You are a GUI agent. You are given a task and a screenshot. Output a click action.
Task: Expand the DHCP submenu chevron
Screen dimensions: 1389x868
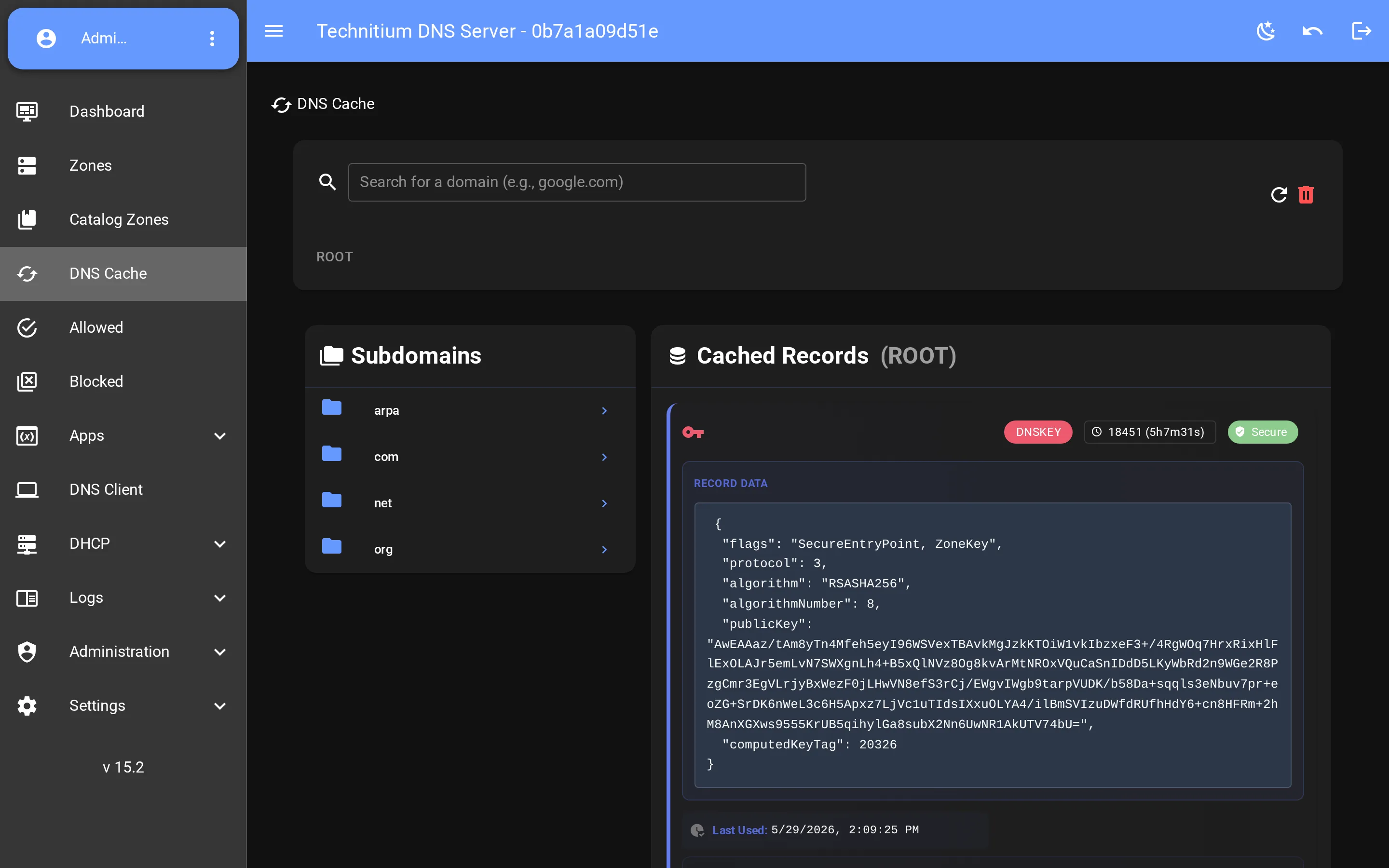[220, 543]
